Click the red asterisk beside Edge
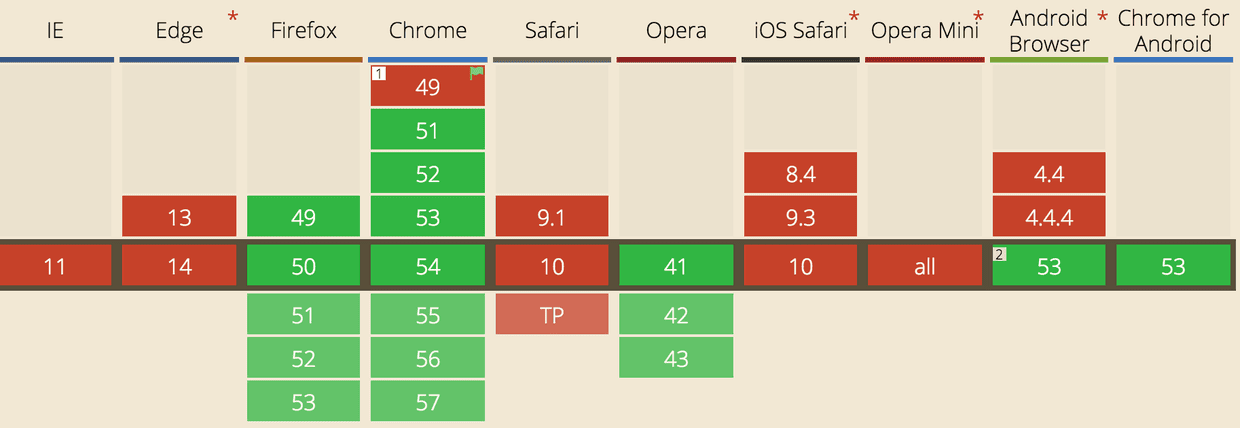Image resolution: width=1240 pixels, height=428 pixels. point(232,19)
